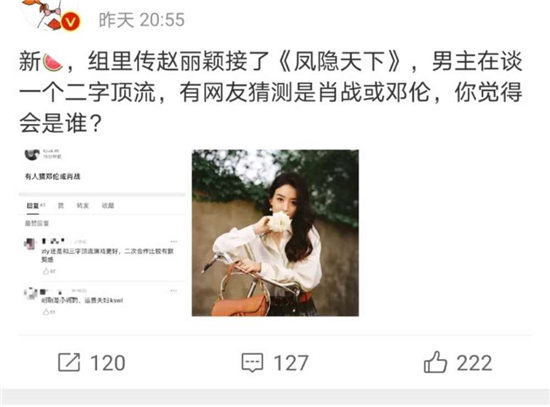Select the 转发 tab in screenshot
This screenshot has width=550, height=407.
click(x=83, y=206)
